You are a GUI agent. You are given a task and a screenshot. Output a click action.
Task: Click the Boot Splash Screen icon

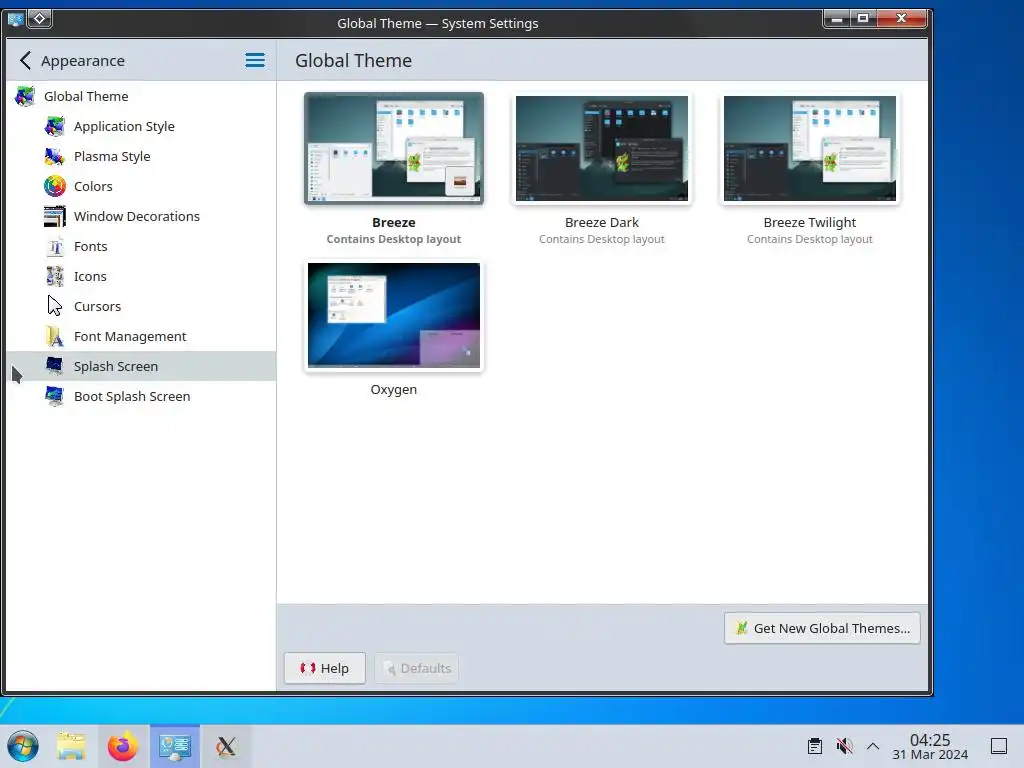point(55,396)
